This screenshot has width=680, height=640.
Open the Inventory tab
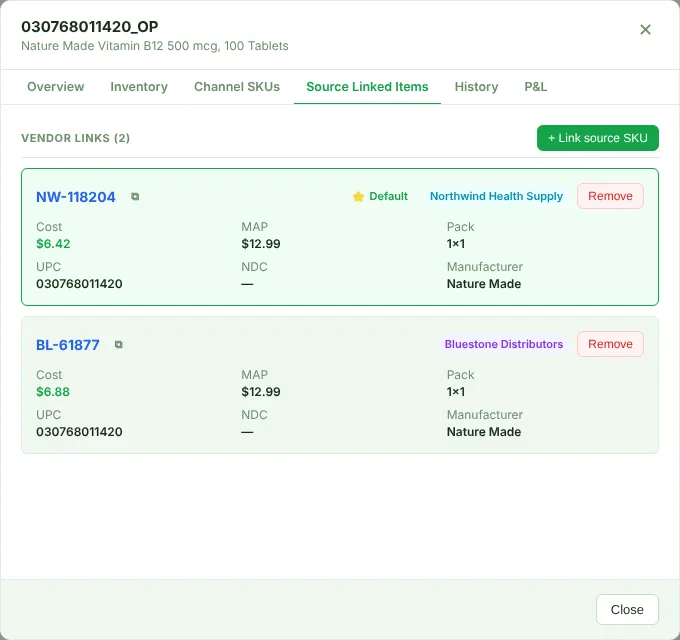pos(139,87)
